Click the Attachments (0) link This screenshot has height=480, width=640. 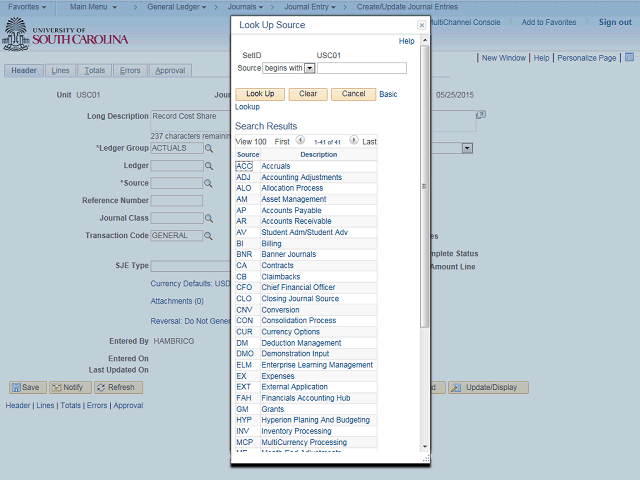click(177, 301)
